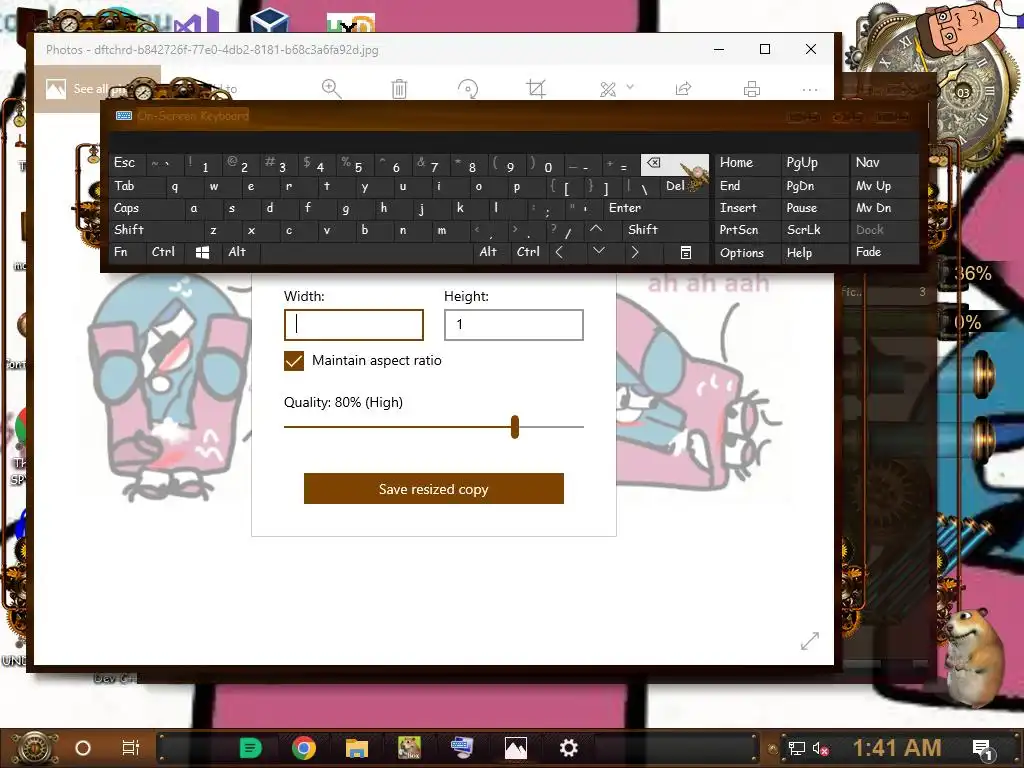Click the 1:41 AM clock

[x=897, y=748]
